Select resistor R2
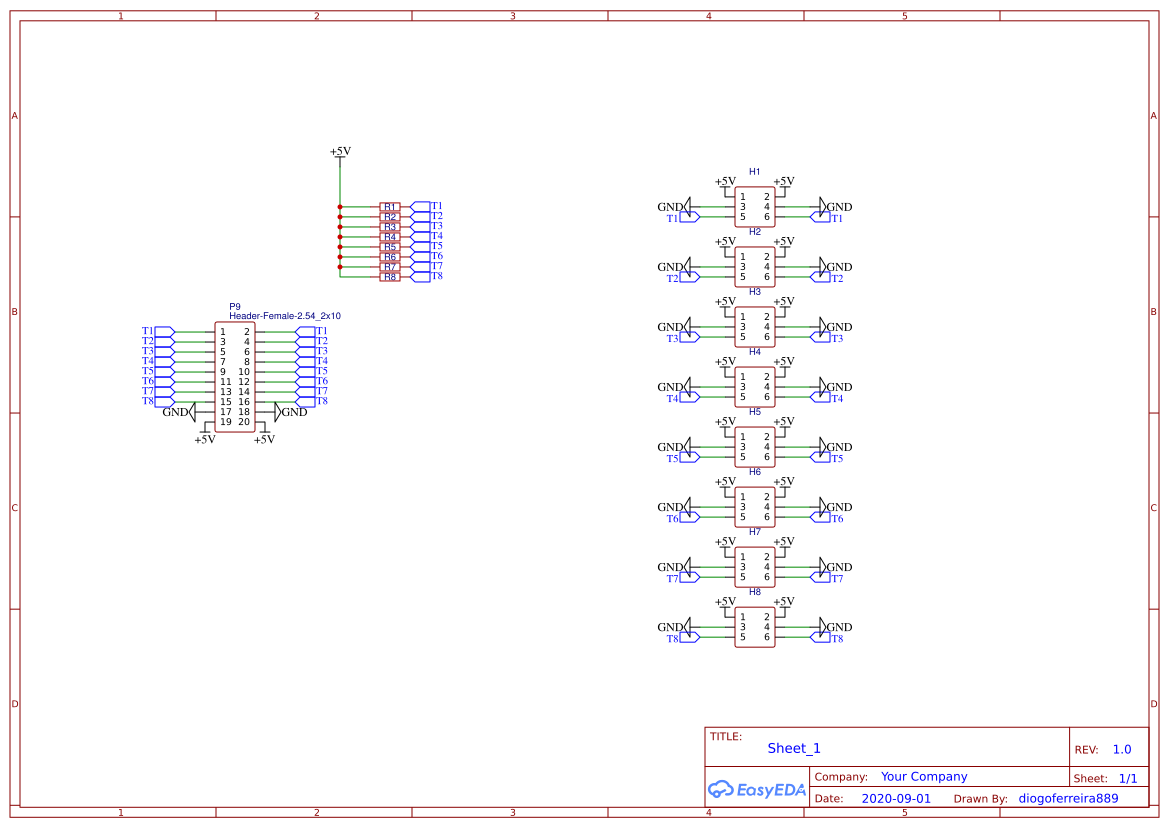 [390, 217]
